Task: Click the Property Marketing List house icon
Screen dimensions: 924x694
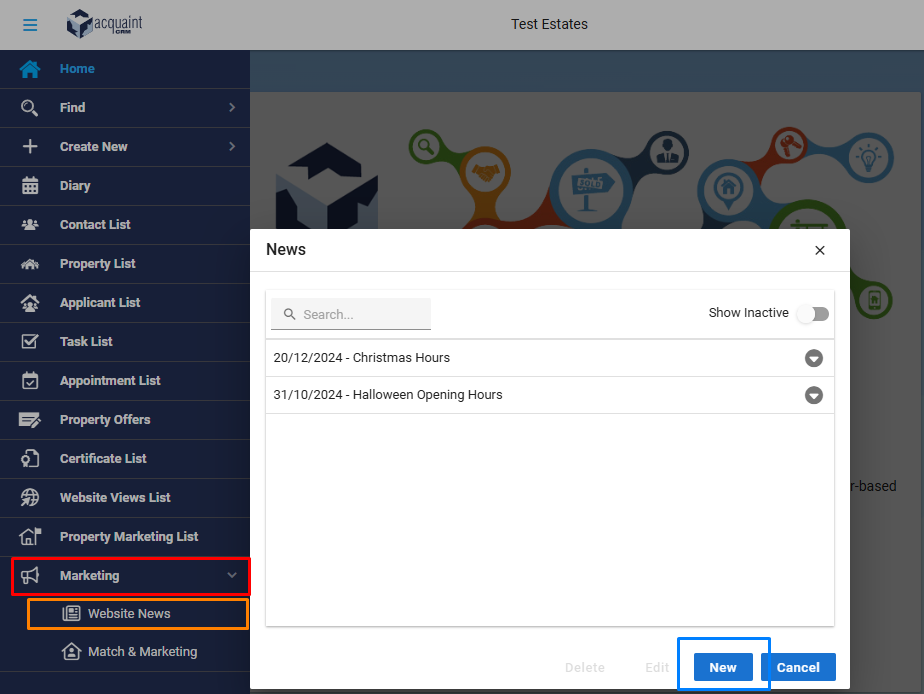Action: click(x=30, y=537)
